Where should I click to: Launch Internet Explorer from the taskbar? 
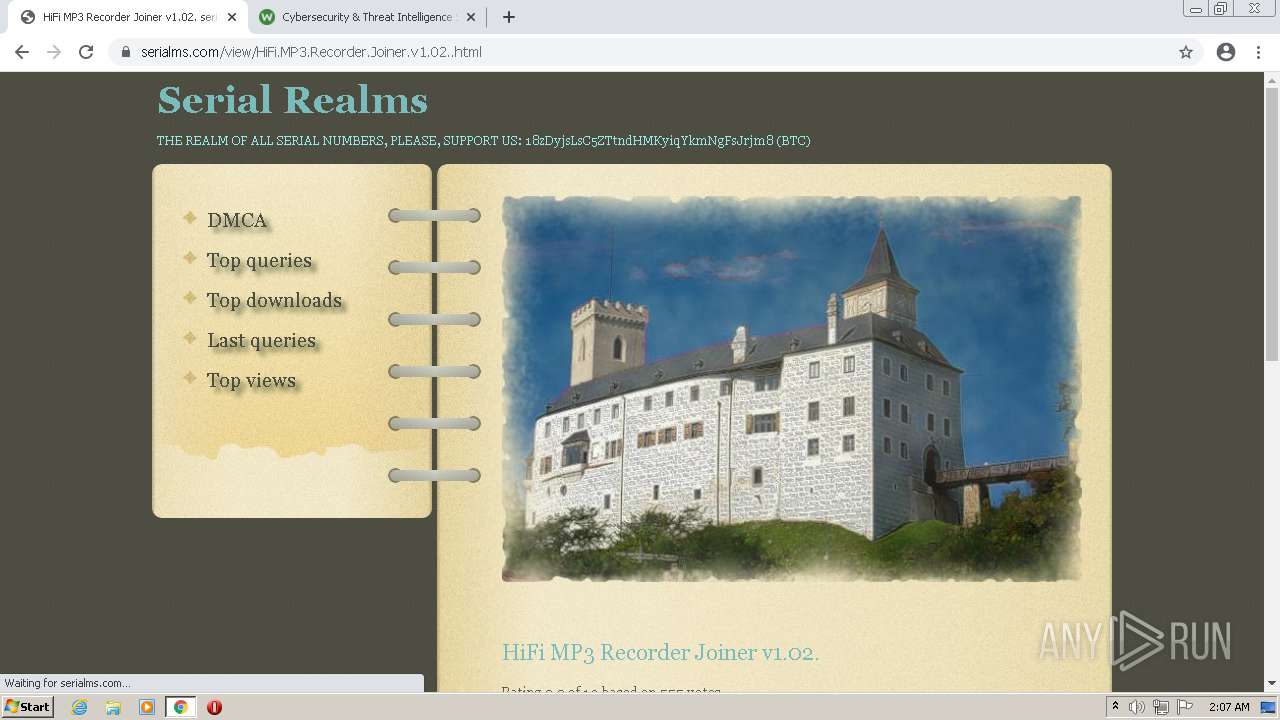coord(80,707)
